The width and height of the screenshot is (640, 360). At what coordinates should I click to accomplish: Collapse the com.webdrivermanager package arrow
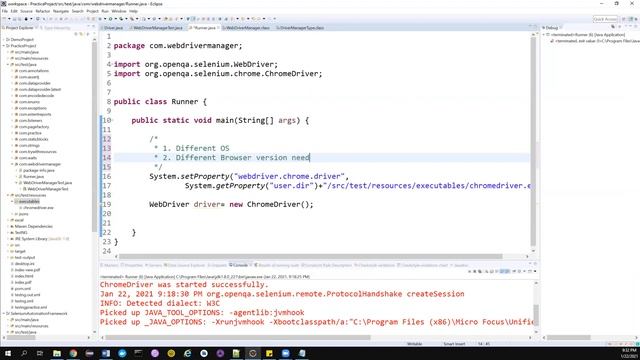12,164
